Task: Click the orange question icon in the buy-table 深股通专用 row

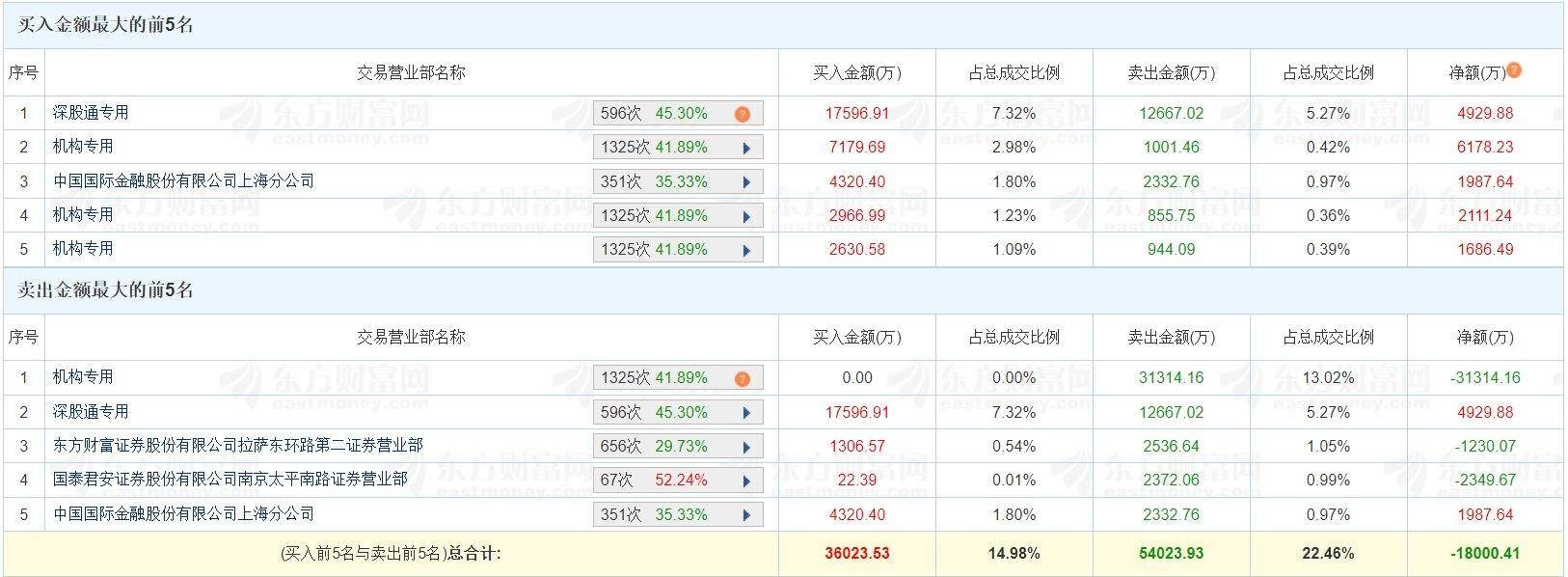Action: tap(742, 114)
